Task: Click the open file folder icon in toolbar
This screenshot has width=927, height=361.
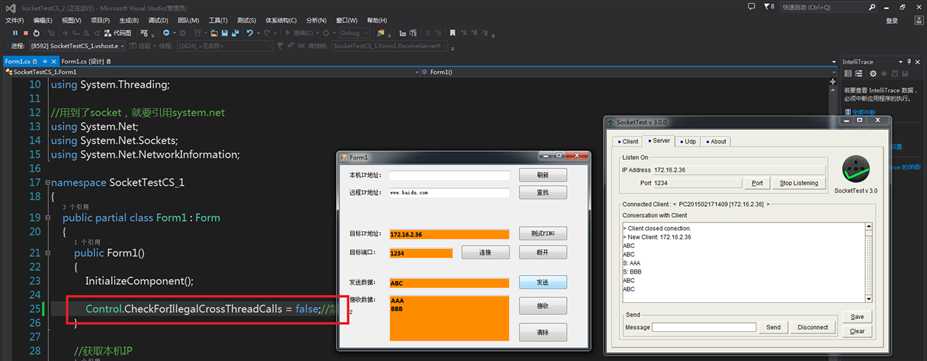Action: (214, 33)
